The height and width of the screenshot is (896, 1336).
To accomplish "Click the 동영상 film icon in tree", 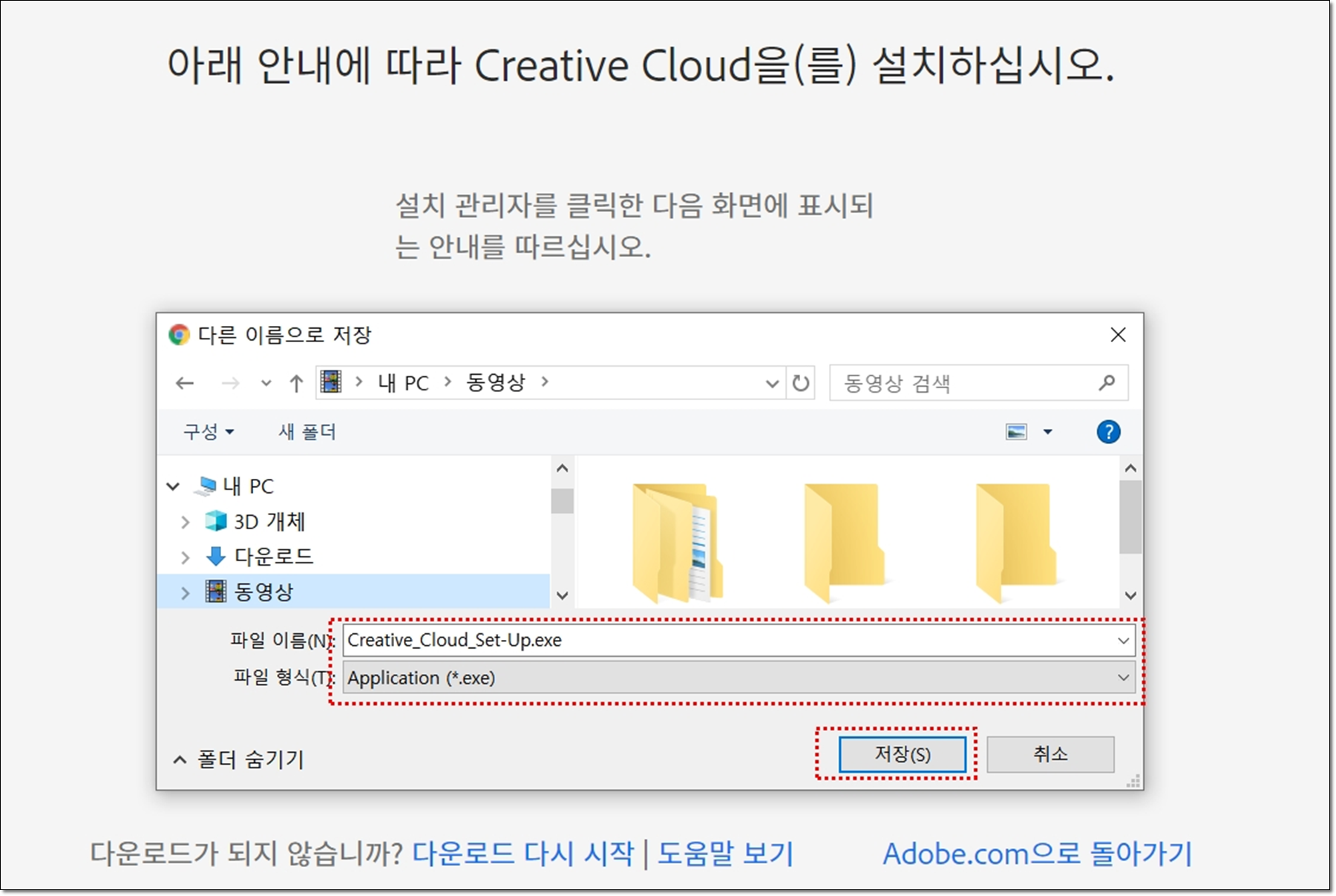I will coord(216,592).
